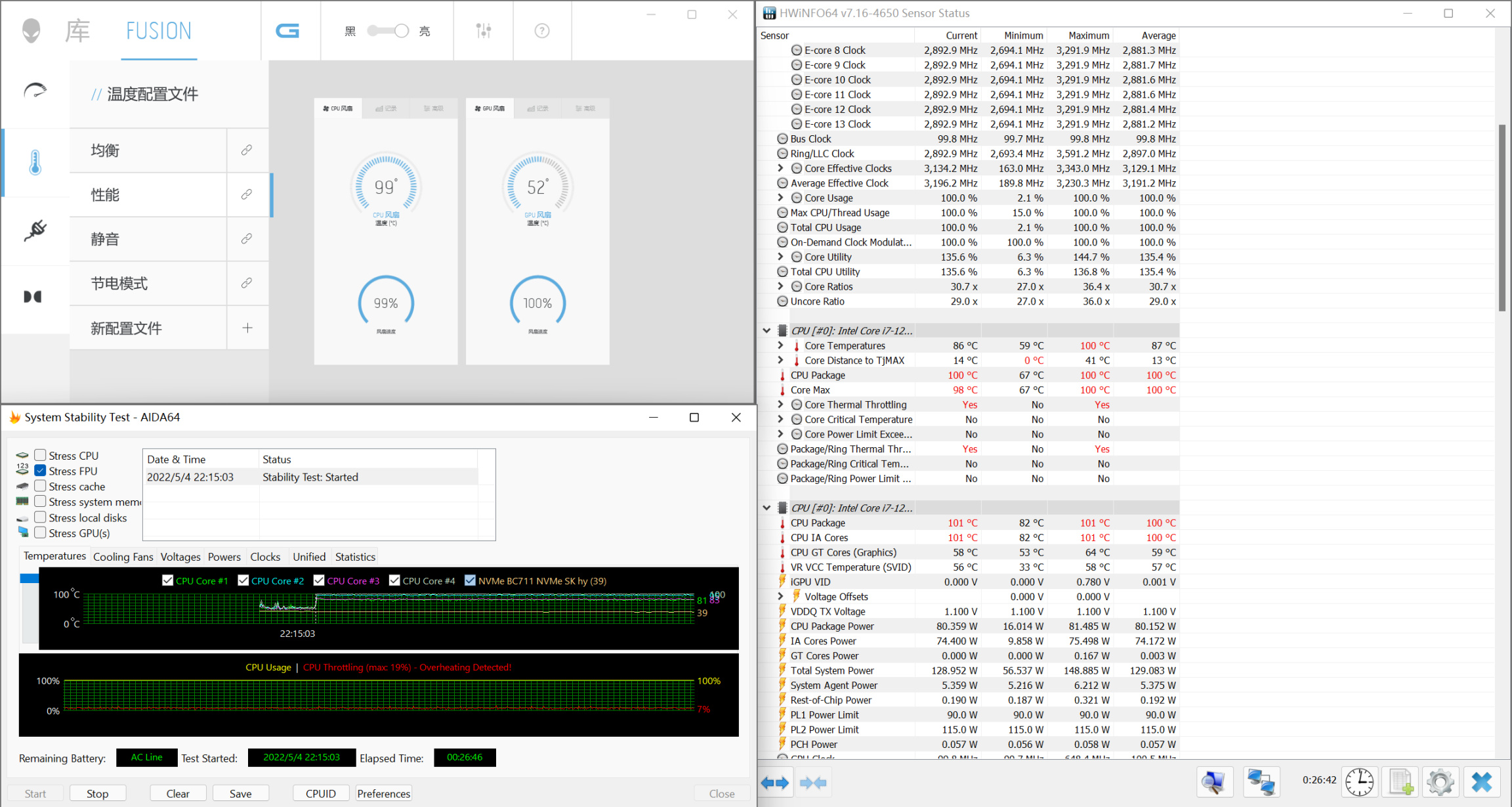
Task: Click the equalizer sliders settings icon
Action: point(484,30)
